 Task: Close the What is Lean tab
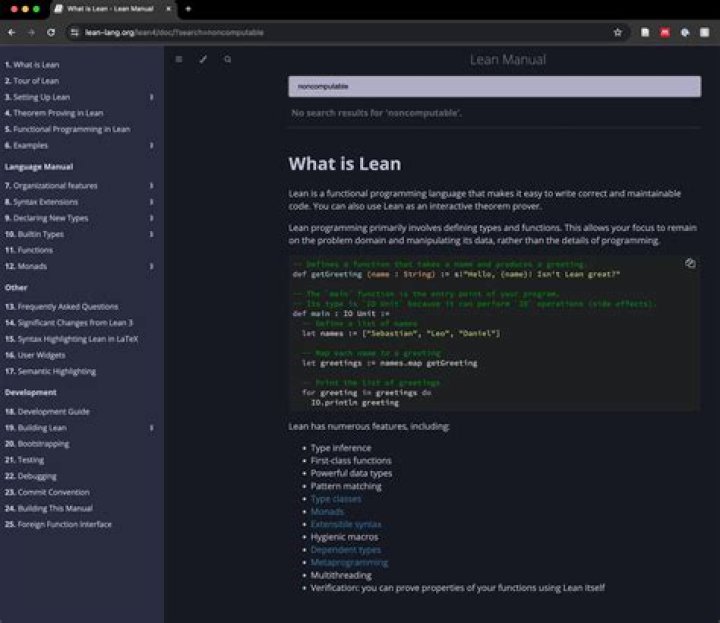click(169, 9)
